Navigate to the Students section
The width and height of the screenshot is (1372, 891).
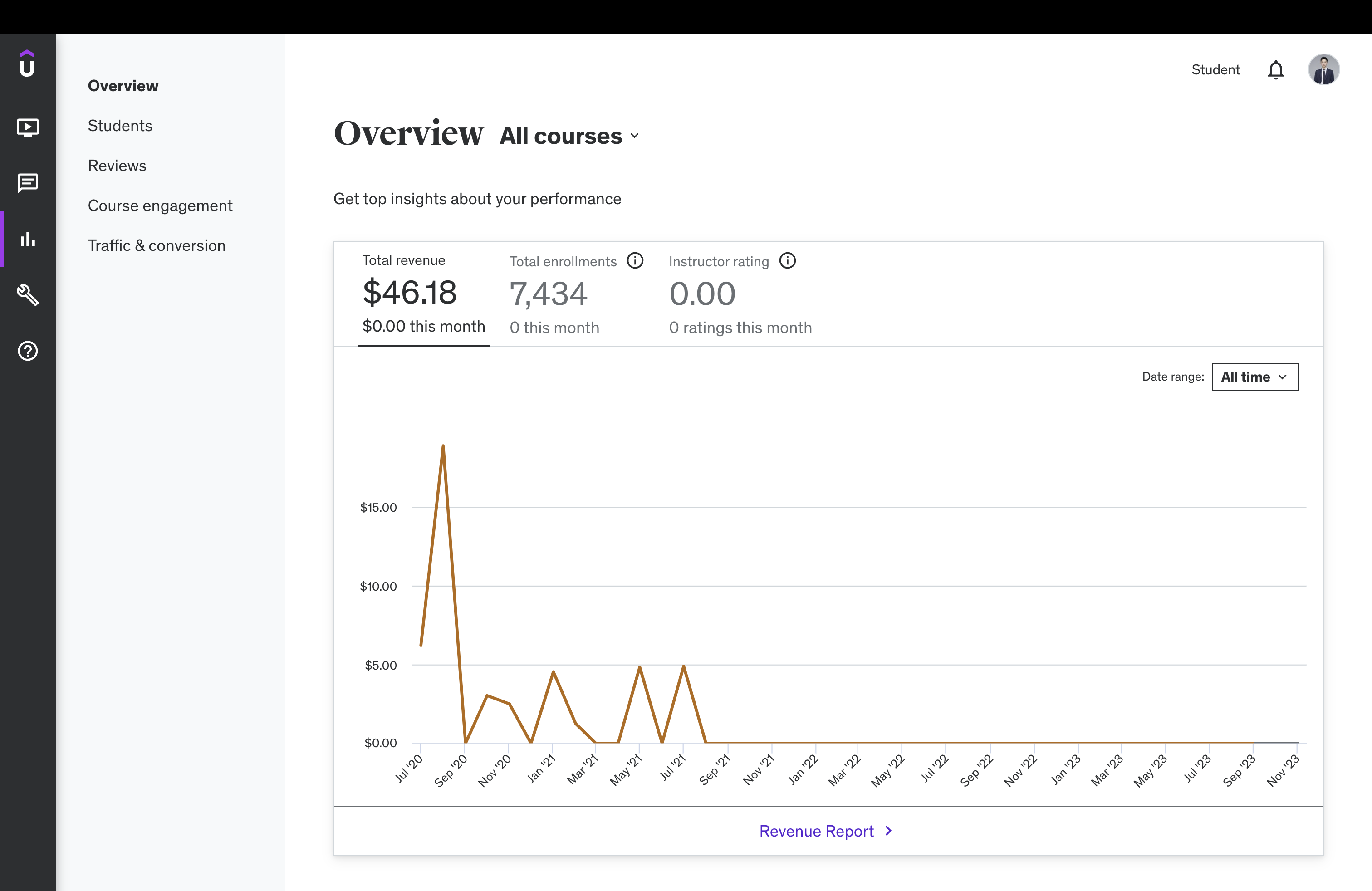(120, 125)
